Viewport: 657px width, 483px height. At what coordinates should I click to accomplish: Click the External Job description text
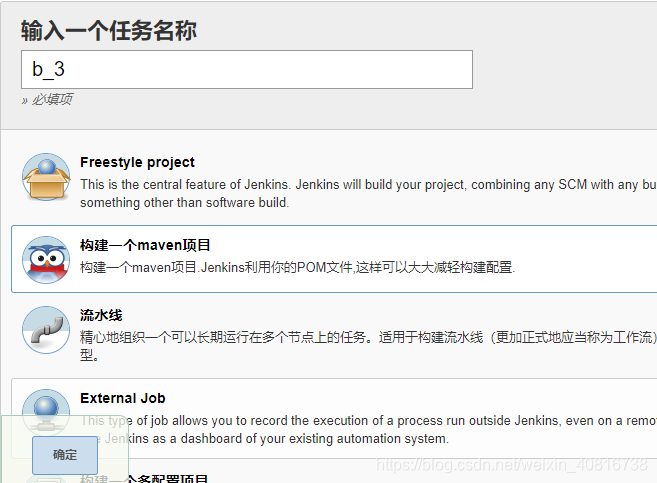[x=368, y=430]
